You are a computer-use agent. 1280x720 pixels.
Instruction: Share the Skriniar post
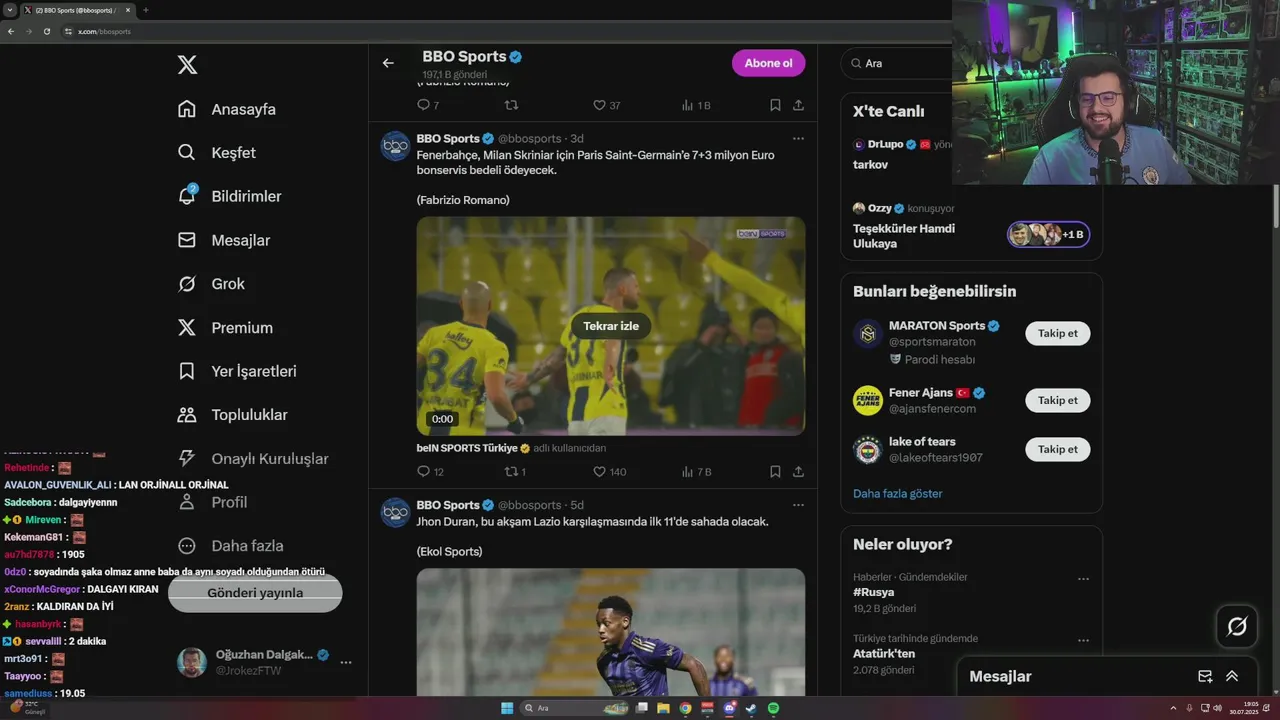(x=798, y=472)
